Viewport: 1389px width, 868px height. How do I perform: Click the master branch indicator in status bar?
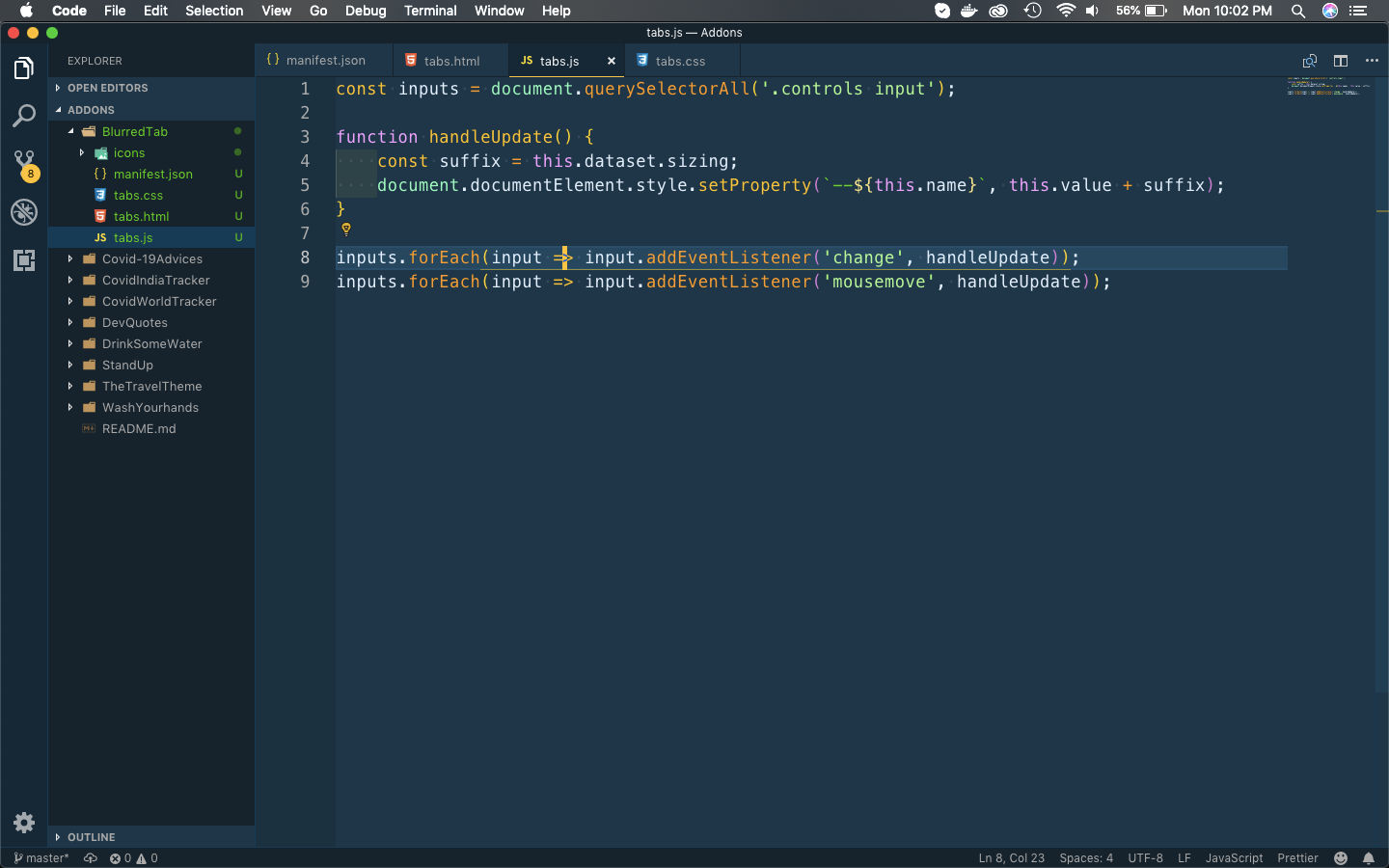pyautogui.click(x=41, y=858)
